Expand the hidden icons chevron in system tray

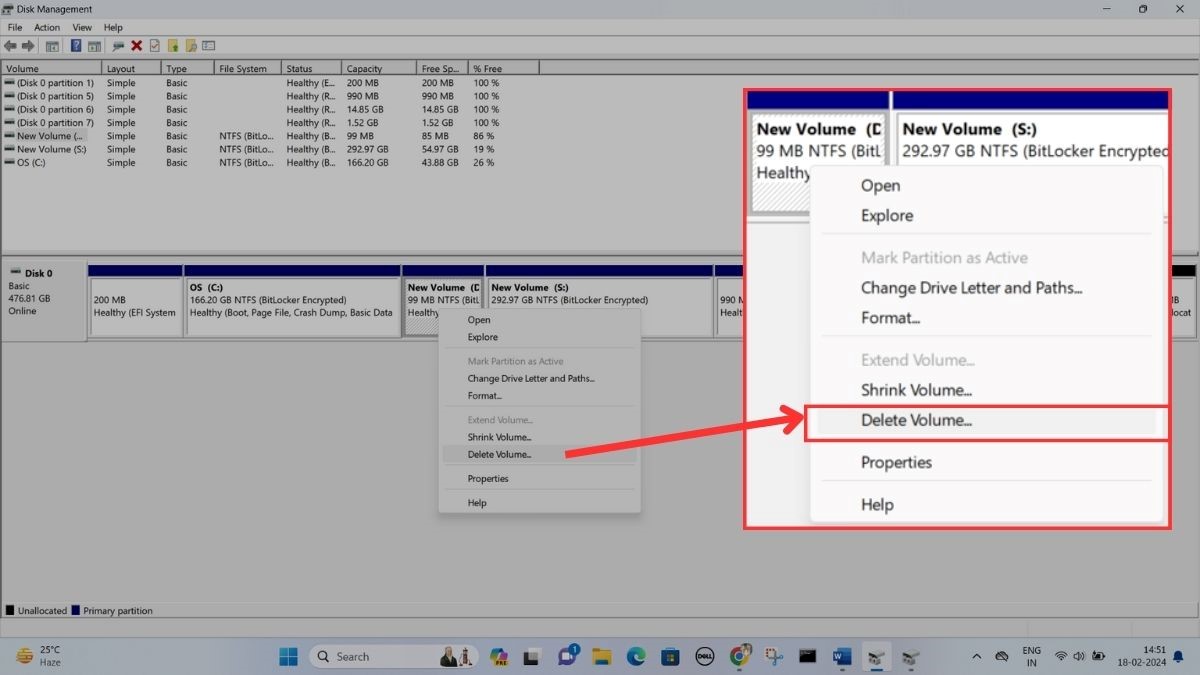(x=976, y=656)
